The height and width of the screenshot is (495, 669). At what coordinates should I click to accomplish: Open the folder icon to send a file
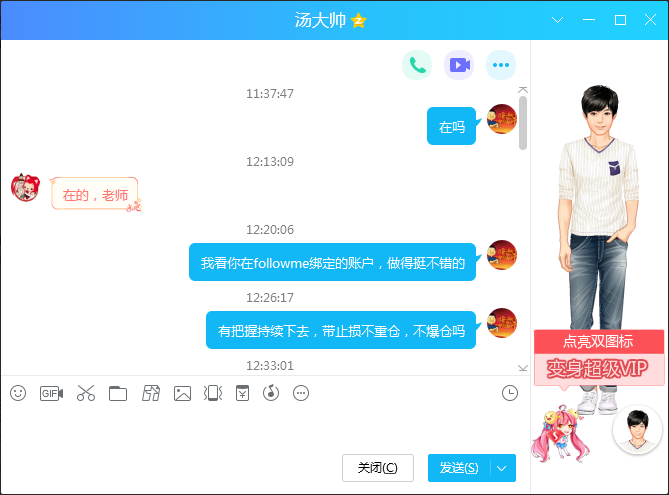(118, 393)
